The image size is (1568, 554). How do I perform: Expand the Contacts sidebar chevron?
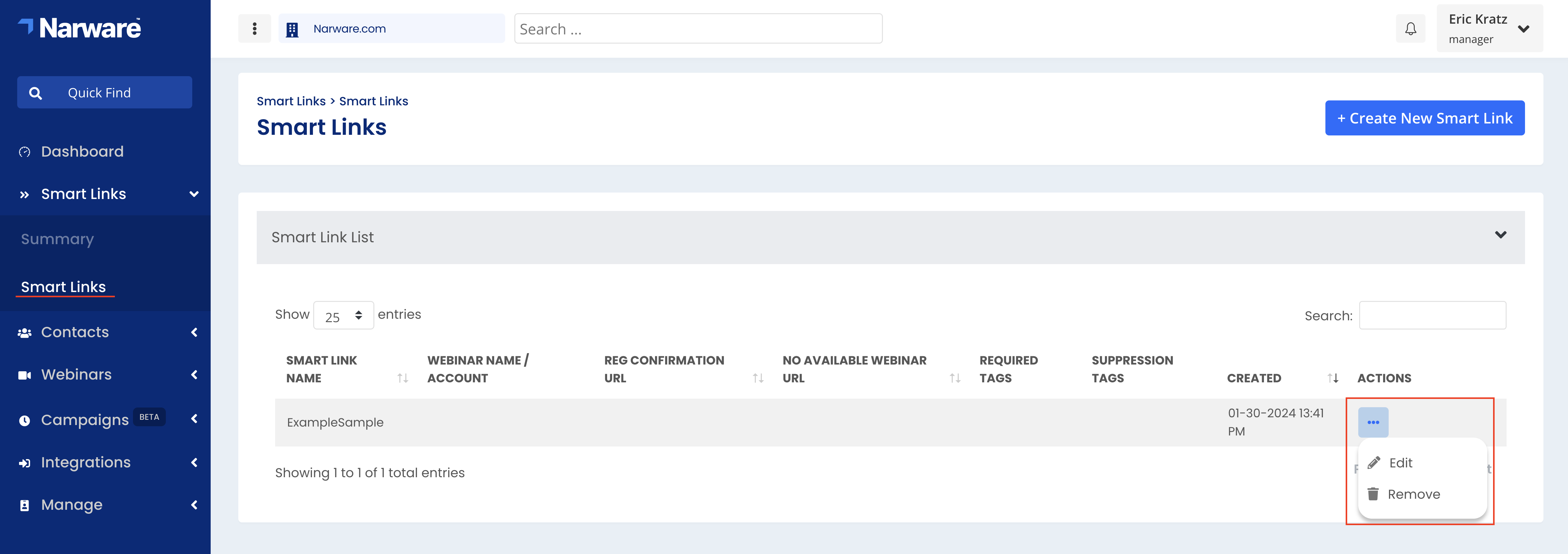click(194, 332)
